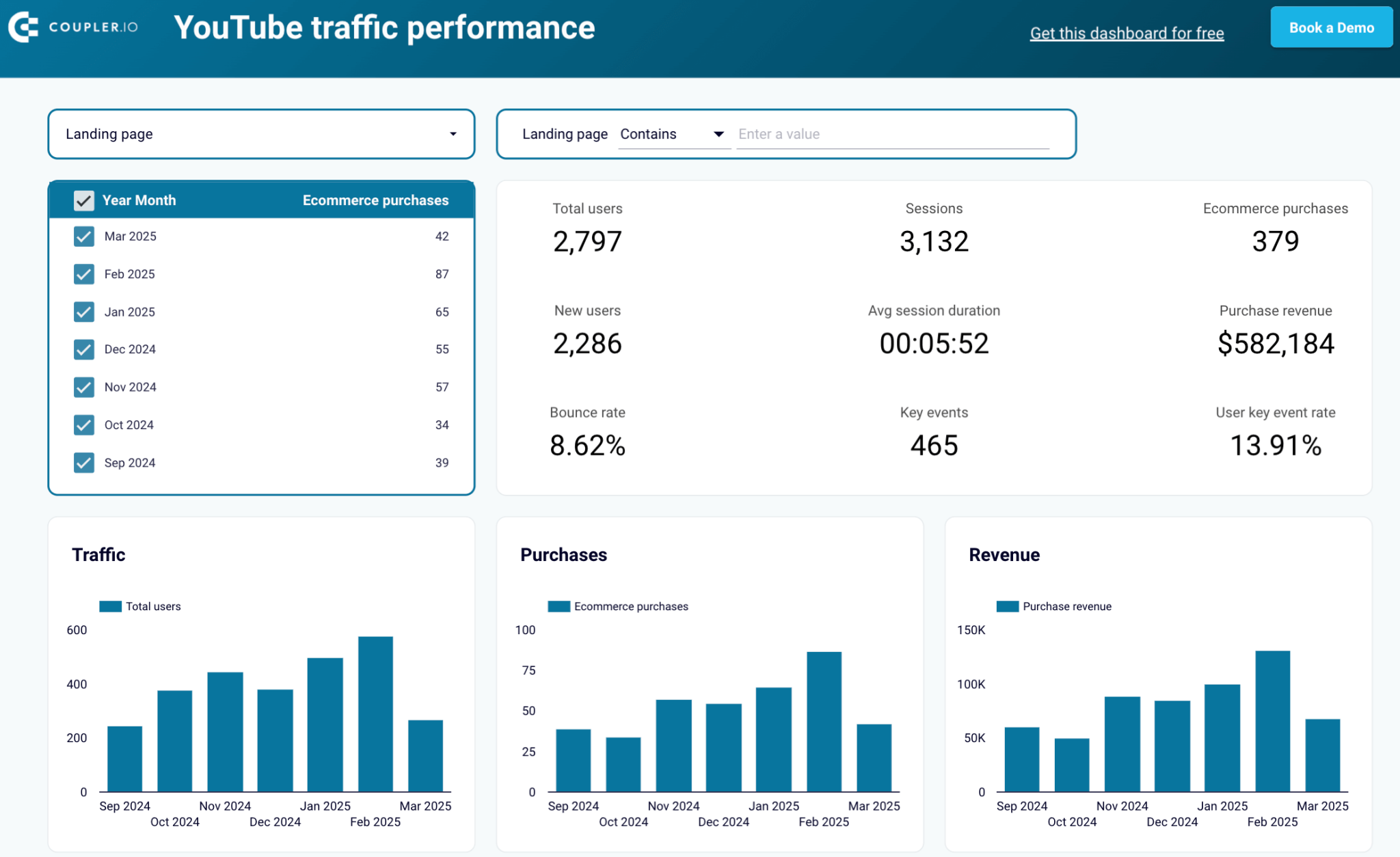Click the Enter a value field

coord(892,134)
